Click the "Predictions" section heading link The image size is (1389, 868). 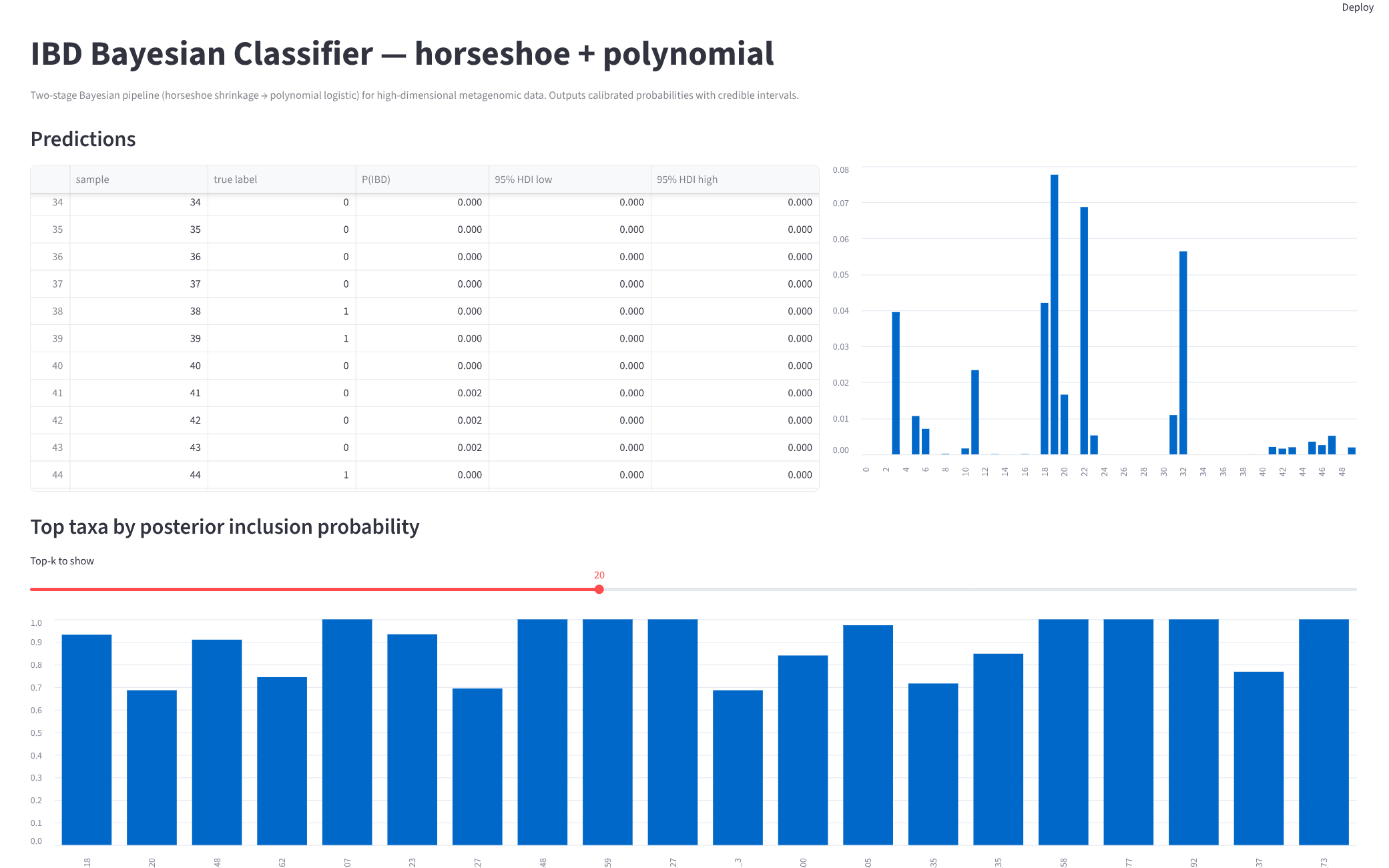82,139
